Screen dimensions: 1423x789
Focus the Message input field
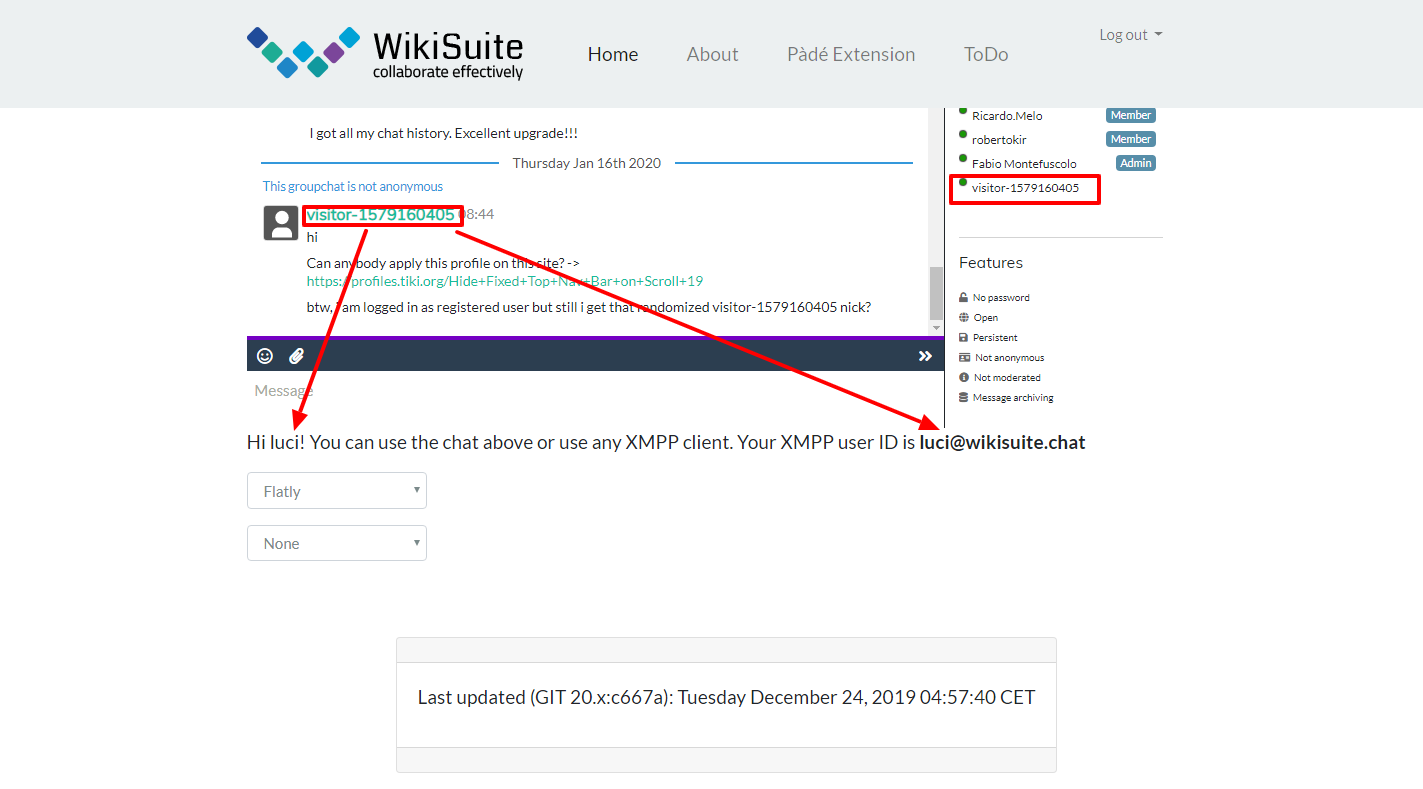coord(595,391)
